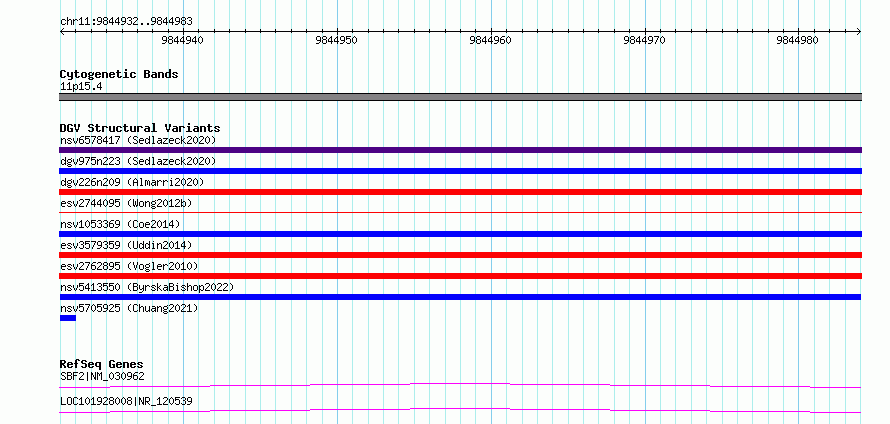This screenshot has height=424, width=890.
Task: Open variant nsv1053369 (Coe2014) label
Action: point(120,224)
